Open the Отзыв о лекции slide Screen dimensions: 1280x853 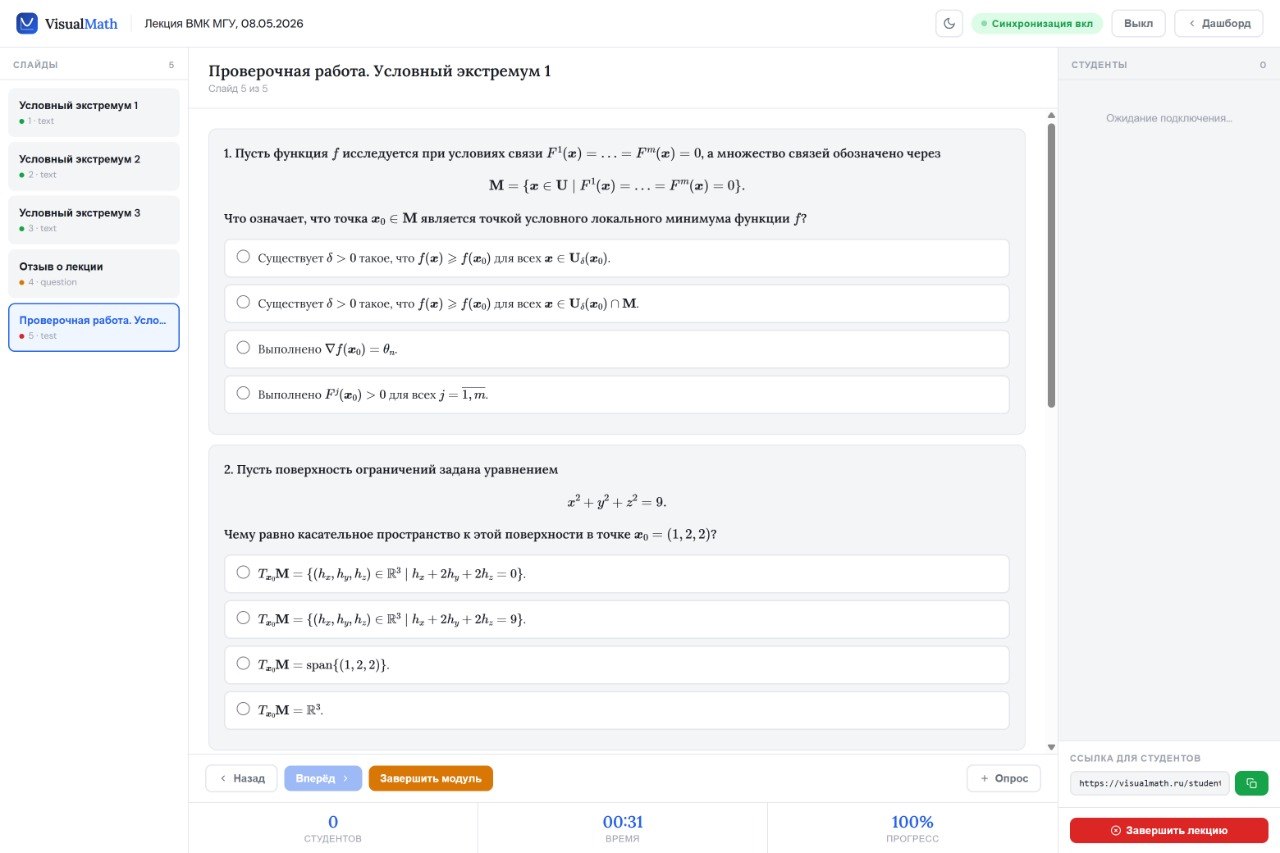(94, 273)
